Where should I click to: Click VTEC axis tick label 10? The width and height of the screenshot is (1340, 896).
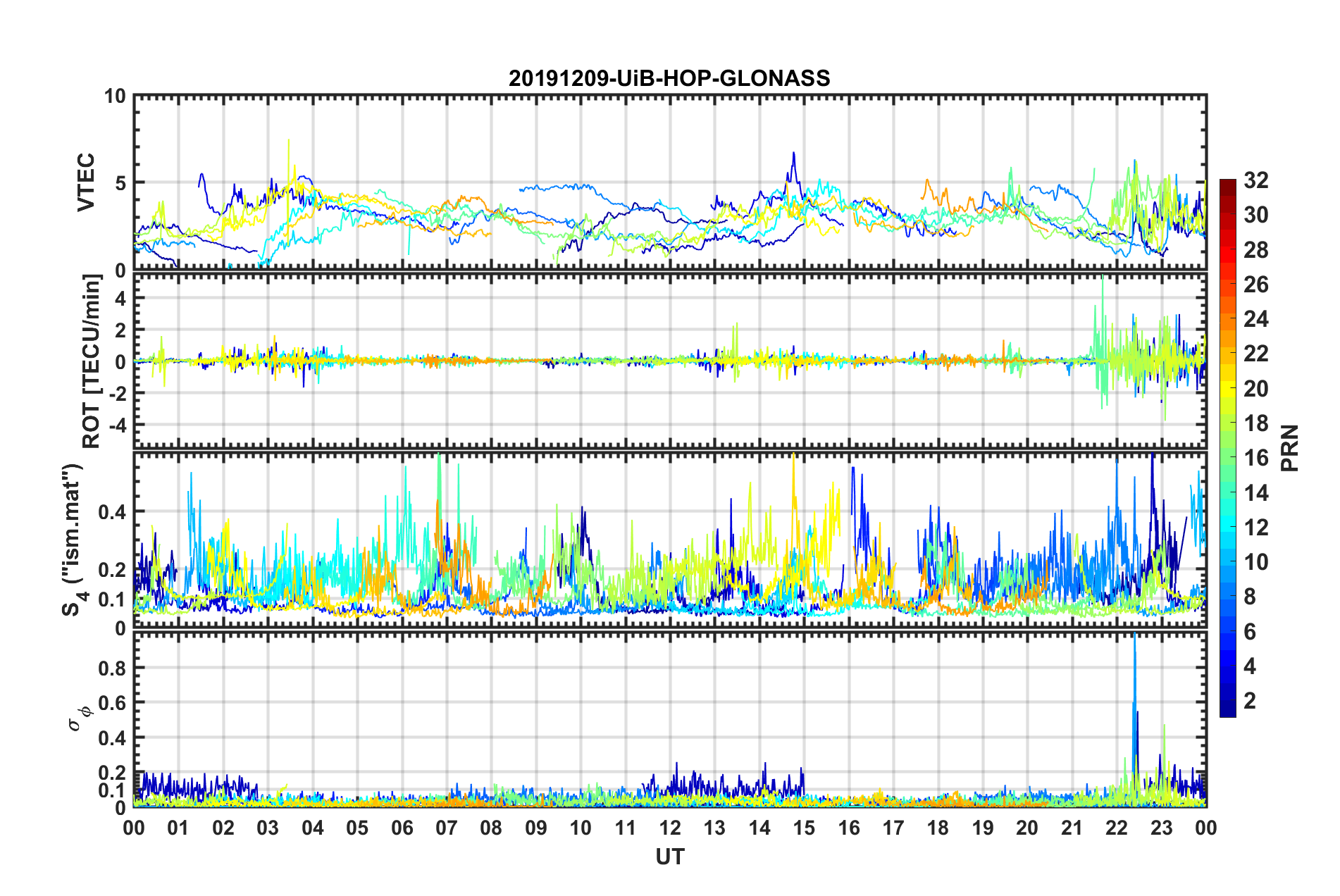point(116,96)
